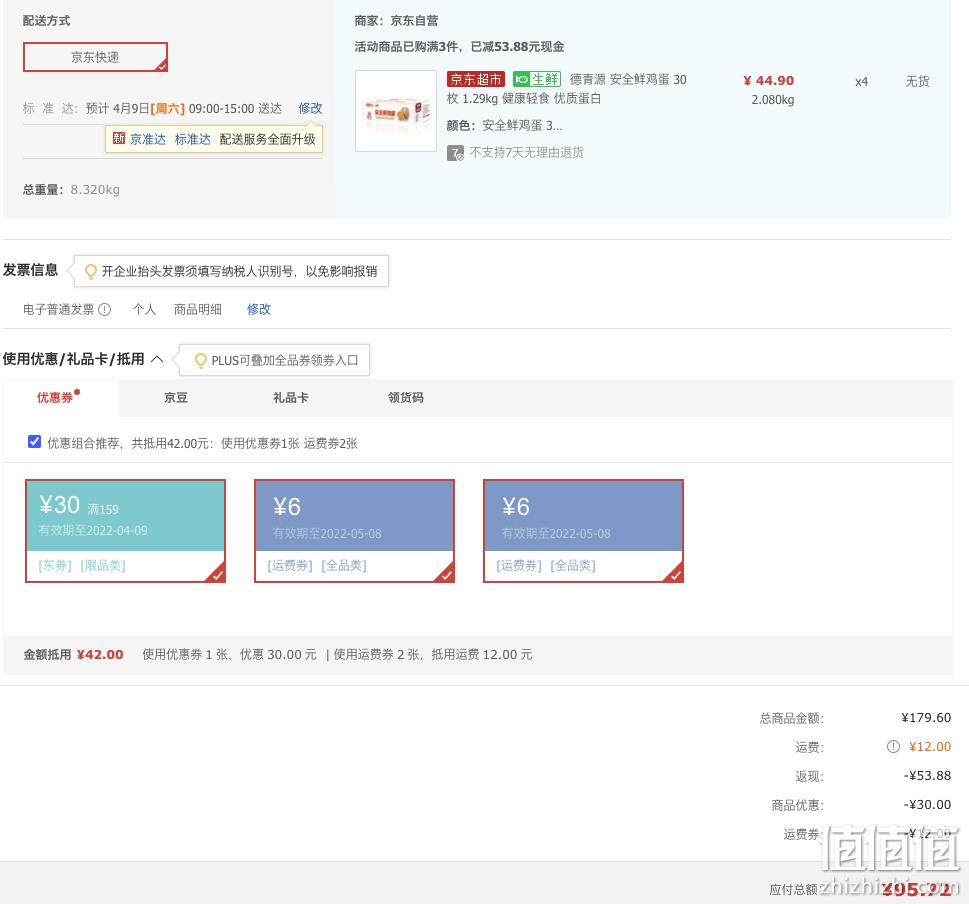
Task: Click the 7-day no-return policy icon
Action: pyautogui.click(x=455, y=153)
